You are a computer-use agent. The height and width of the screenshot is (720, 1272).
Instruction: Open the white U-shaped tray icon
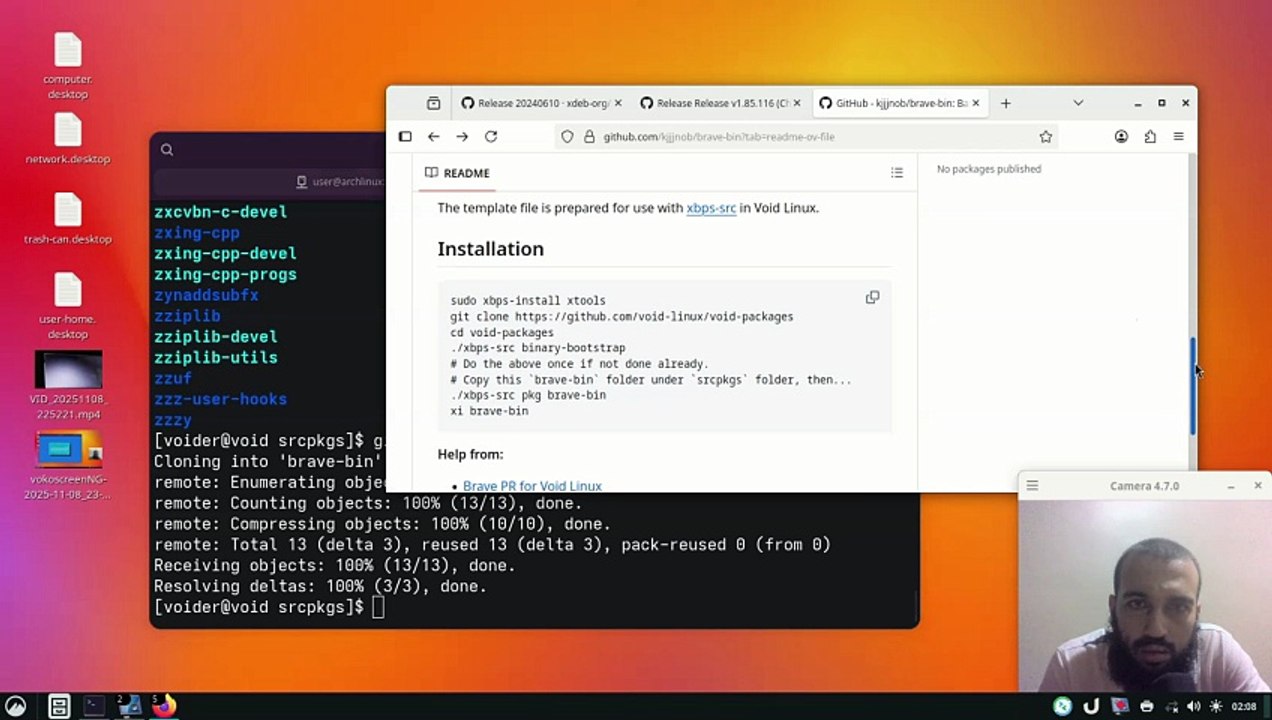click(x=1091, y=706)
